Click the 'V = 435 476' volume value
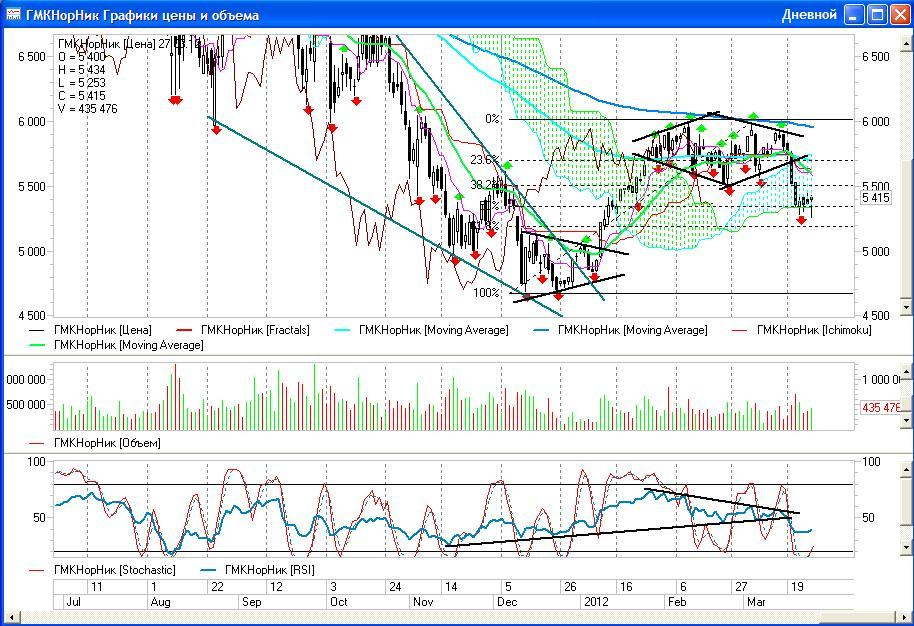914x626 pixels. pos(87,109)
